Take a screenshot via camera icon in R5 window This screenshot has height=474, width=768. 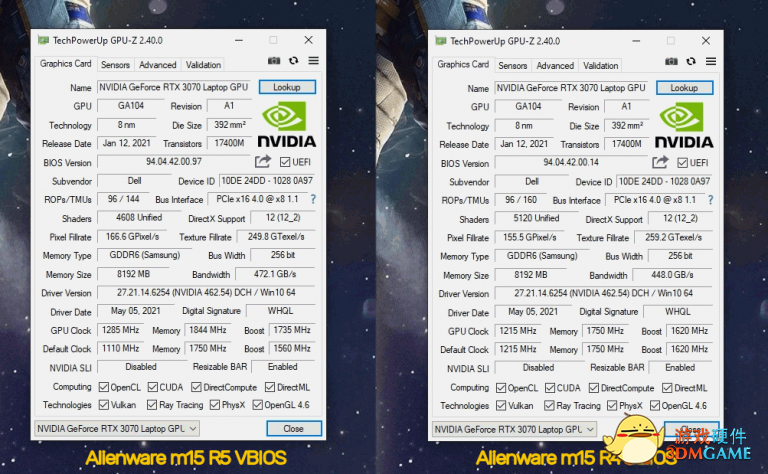point(274,61)
